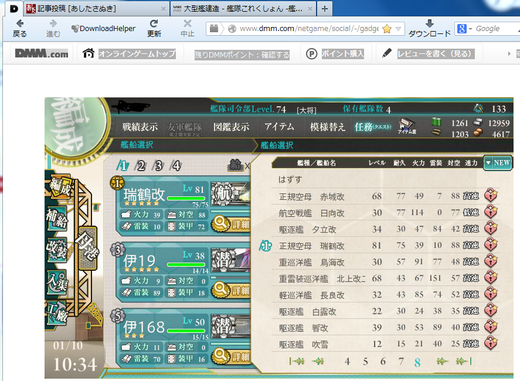Open the 改装 remodel sidebar icon
Screen dimensions: 520x381
57,249
